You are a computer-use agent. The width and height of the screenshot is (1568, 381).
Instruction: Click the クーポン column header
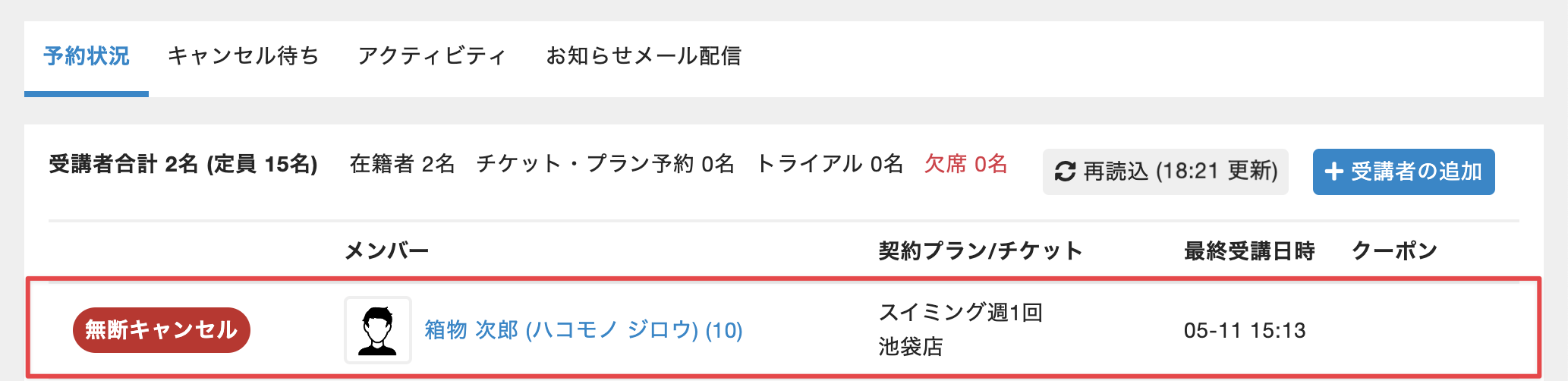[x=1395, y=250]
